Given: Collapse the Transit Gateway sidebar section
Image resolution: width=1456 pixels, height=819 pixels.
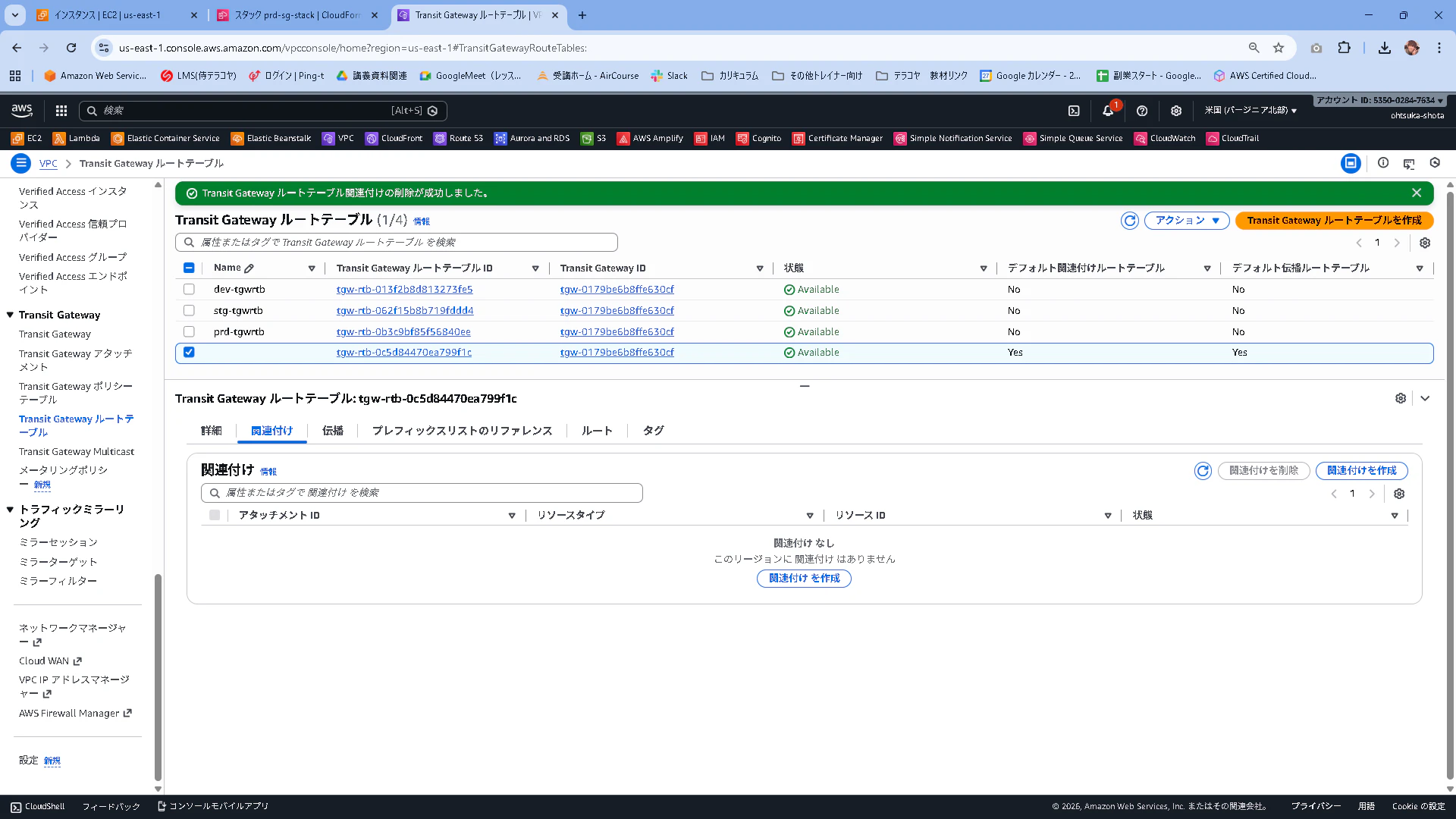Looking at the screenshot, I should [11, 315].
